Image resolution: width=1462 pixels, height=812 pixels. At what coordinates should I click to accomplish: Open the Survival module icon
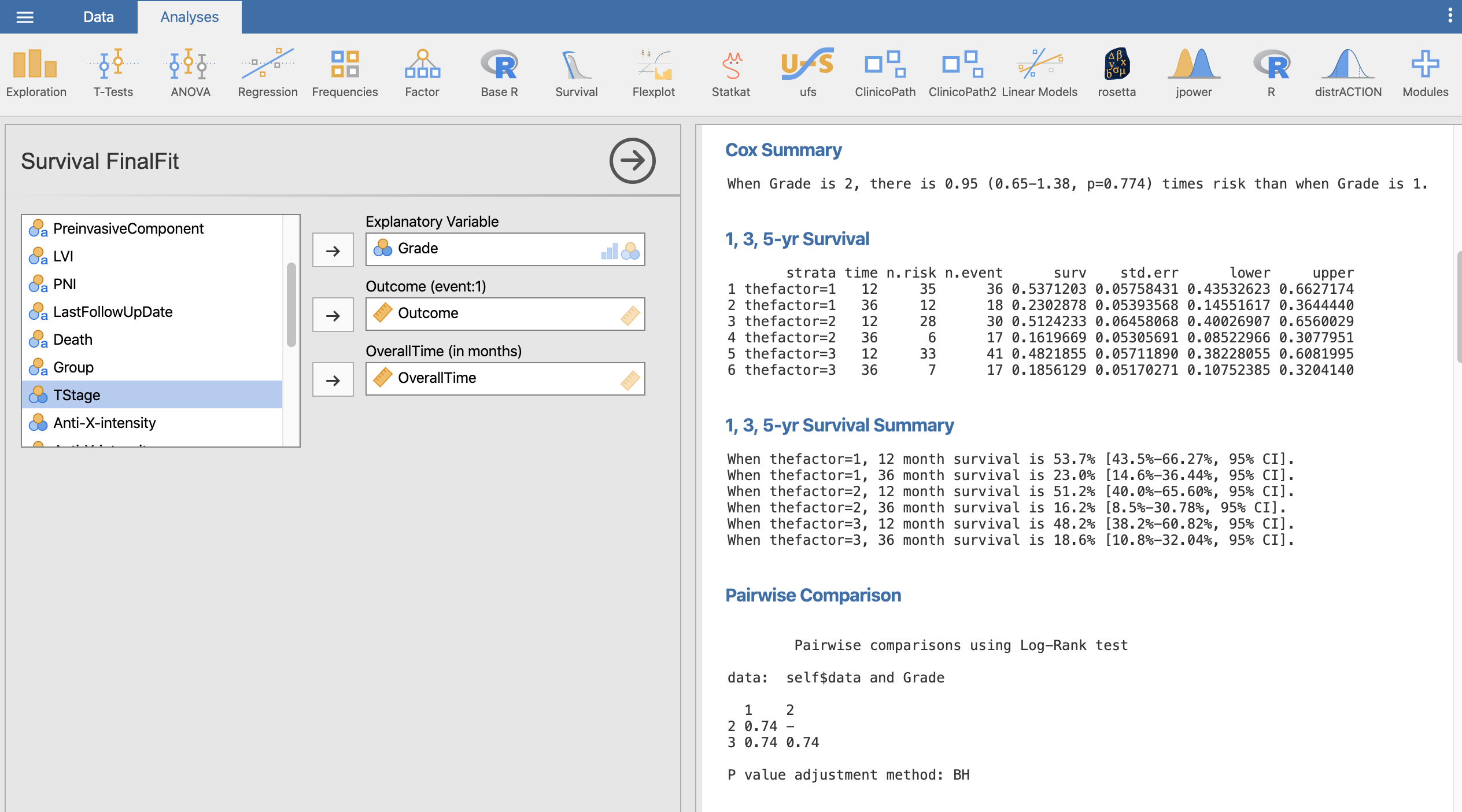[576, 73]
